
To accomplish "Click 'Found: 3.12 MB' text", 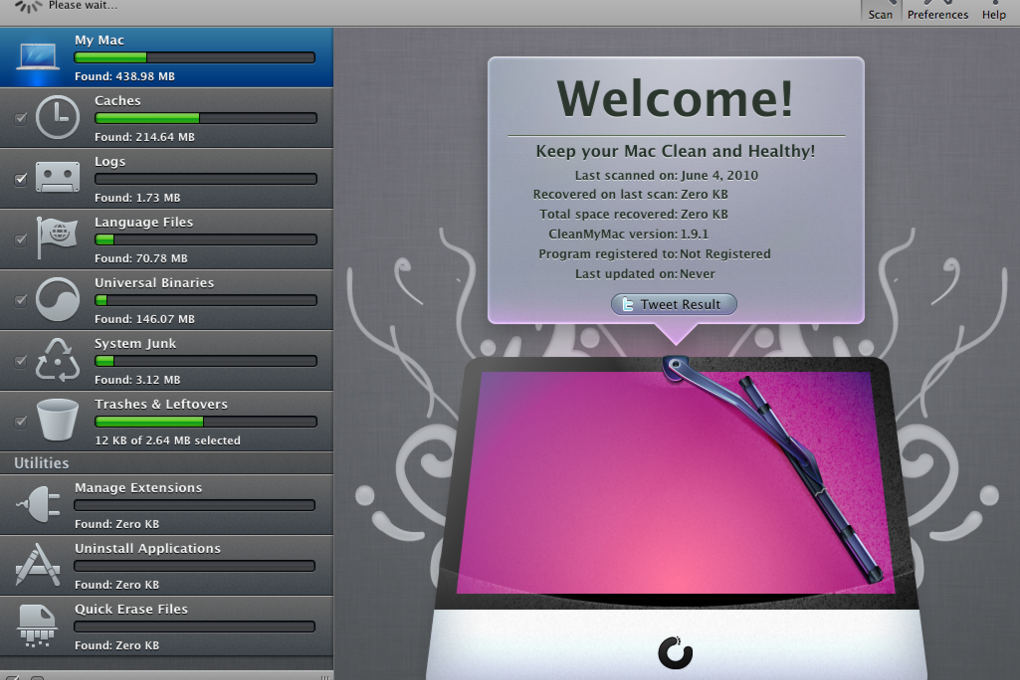I will (137, 379).
